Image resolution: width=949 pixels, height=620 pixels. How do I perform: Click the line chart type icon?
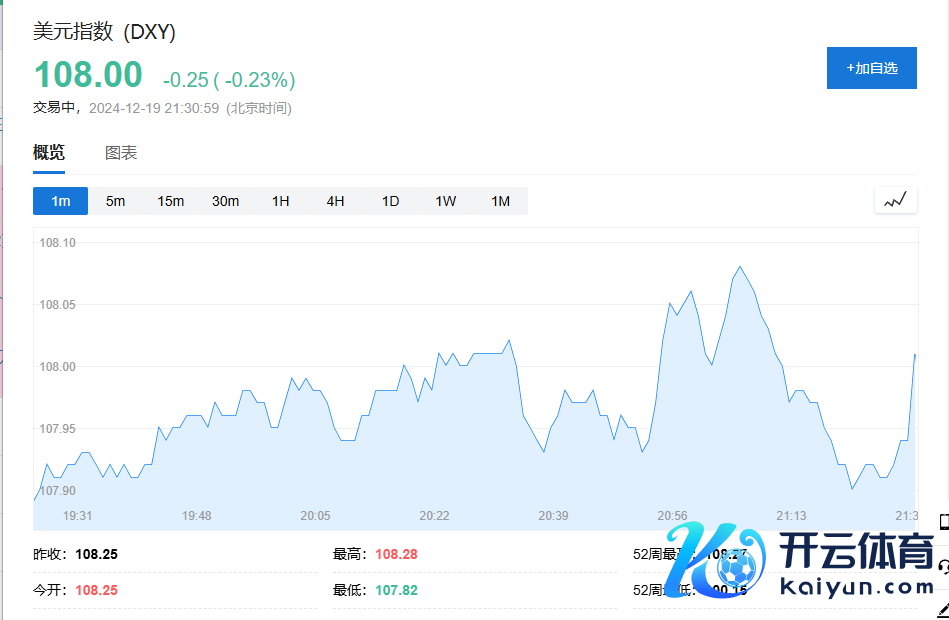coord(895,200)
